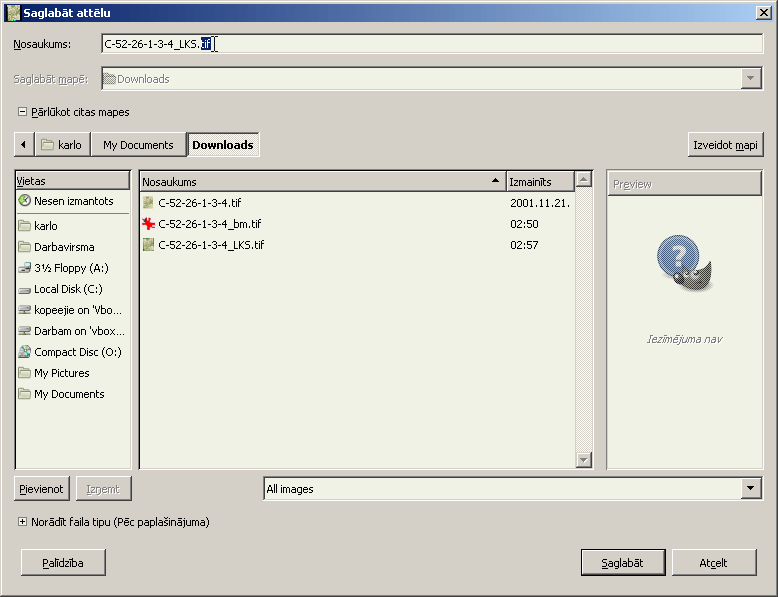Click the Izveidot mapi button
The image size is (778, 597).
point(725,145)
